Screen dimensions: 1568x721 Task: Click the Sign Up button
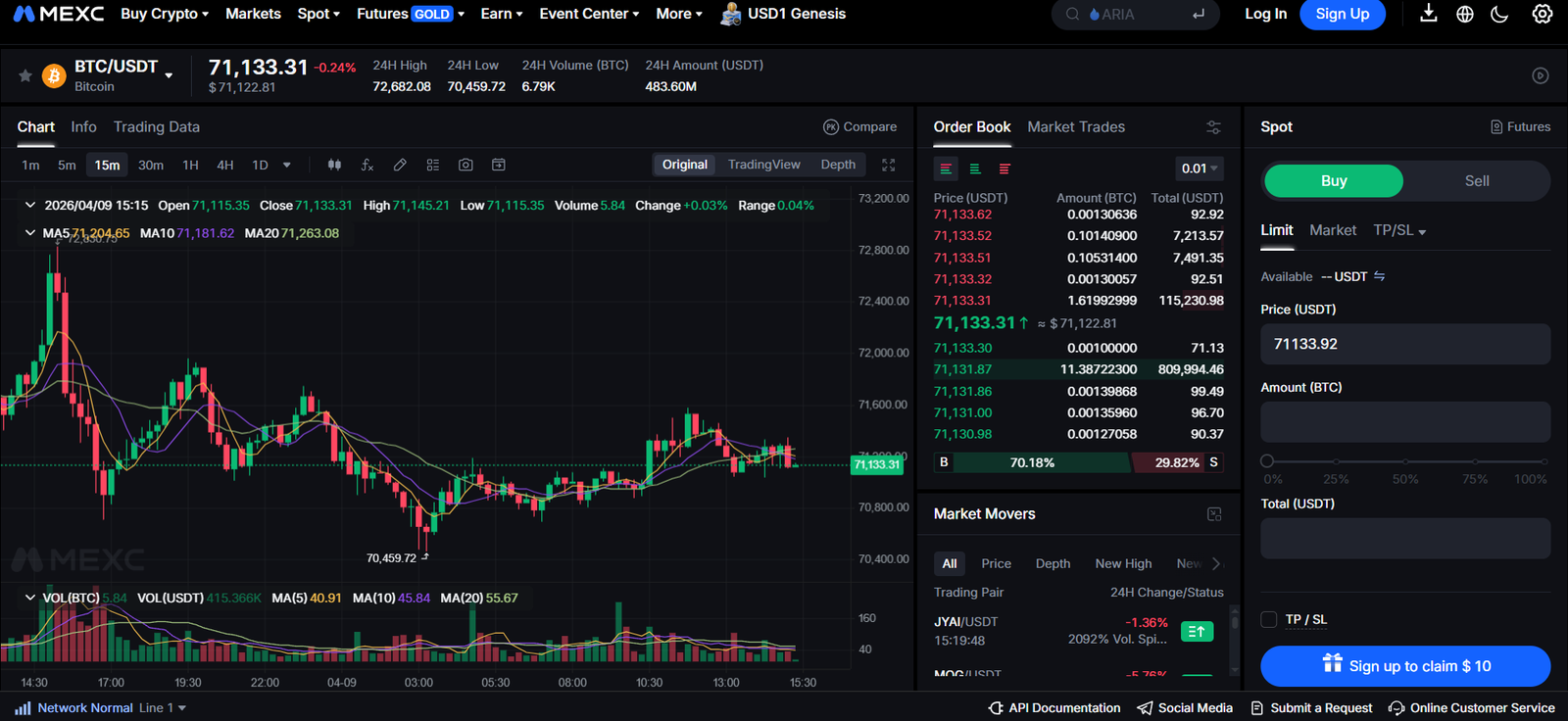1343,14
